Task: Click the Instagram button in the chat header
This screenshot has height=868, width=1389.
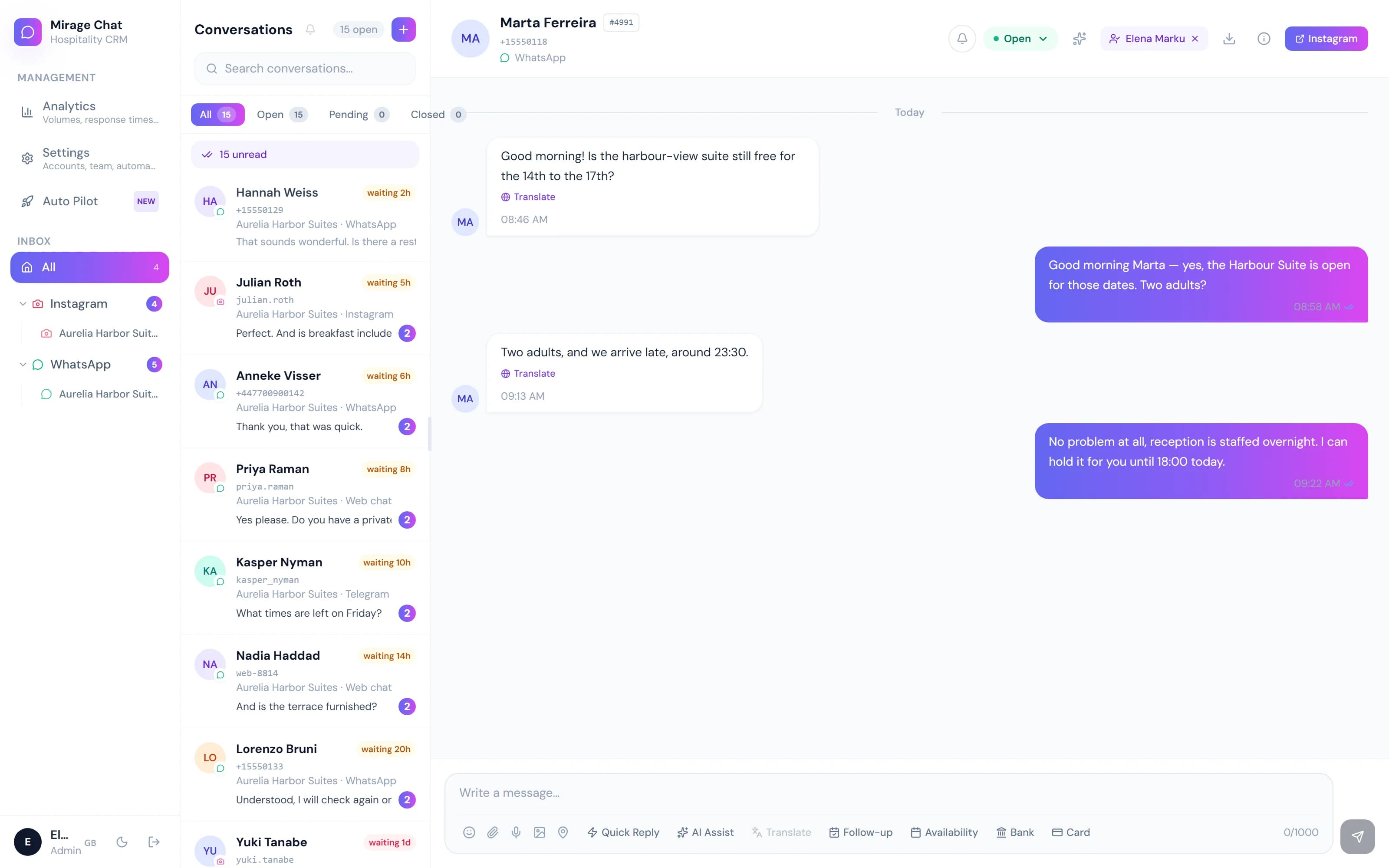Action: click(x=1326, y=39)
